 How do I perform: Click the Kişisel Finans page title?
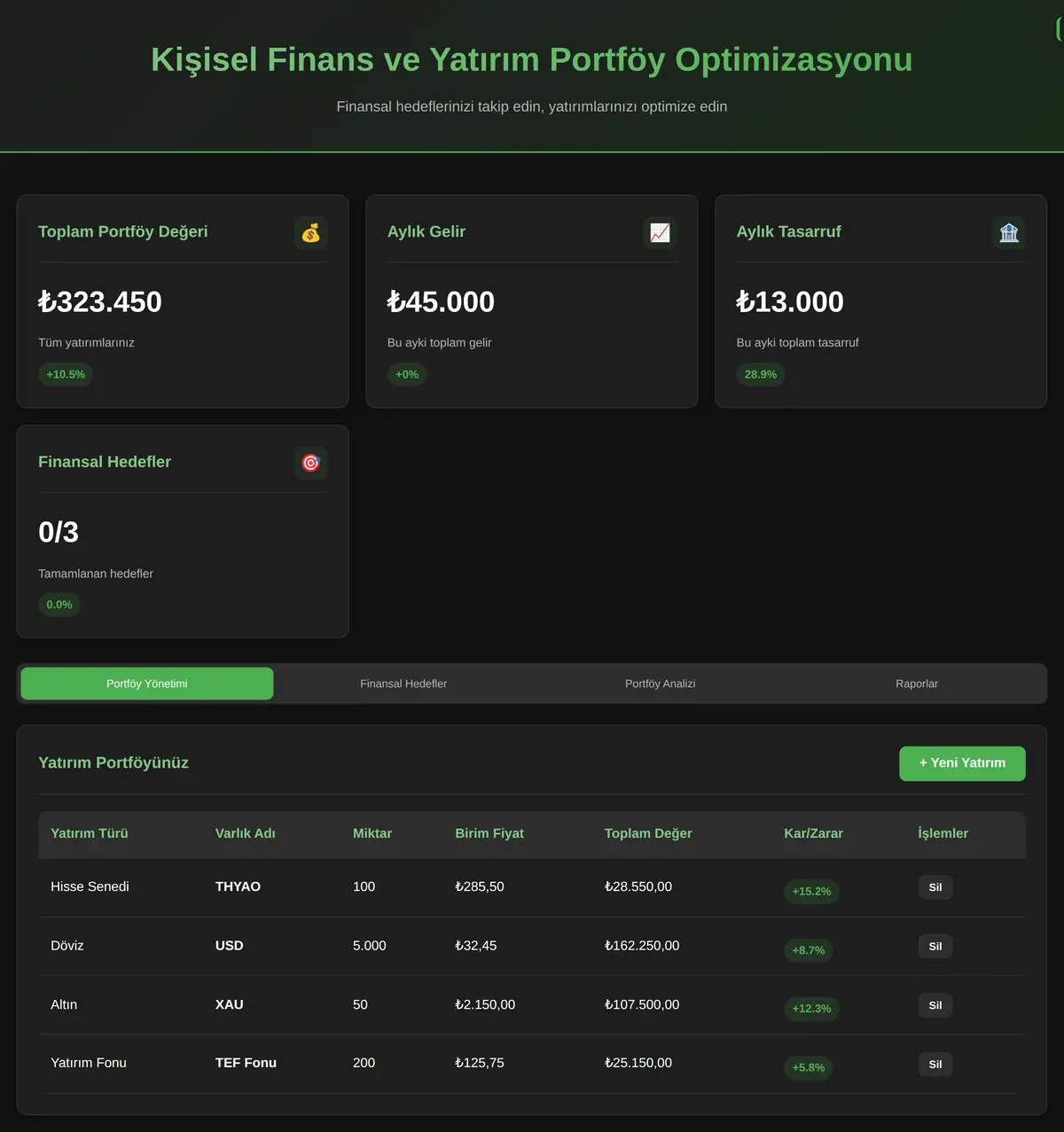pyautogui.click(x=532, y=59)
